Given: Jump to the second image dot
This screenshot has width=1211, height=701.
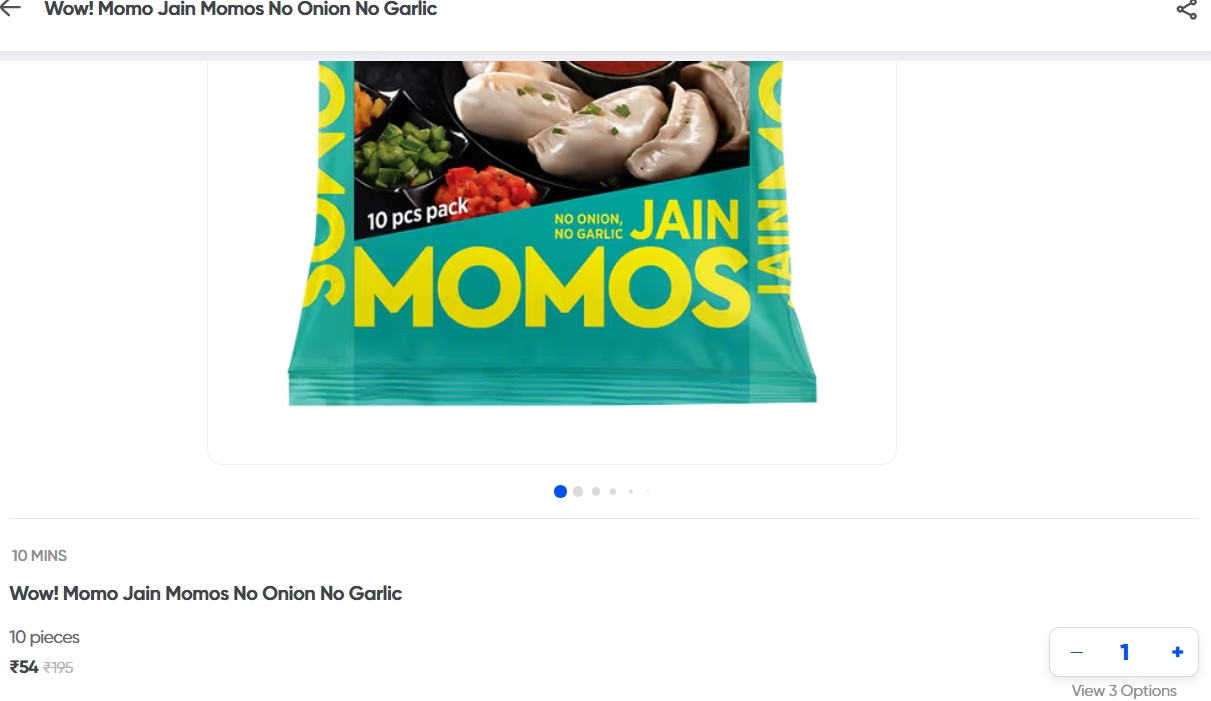Looking at the screenshot, I should (578, 491).
